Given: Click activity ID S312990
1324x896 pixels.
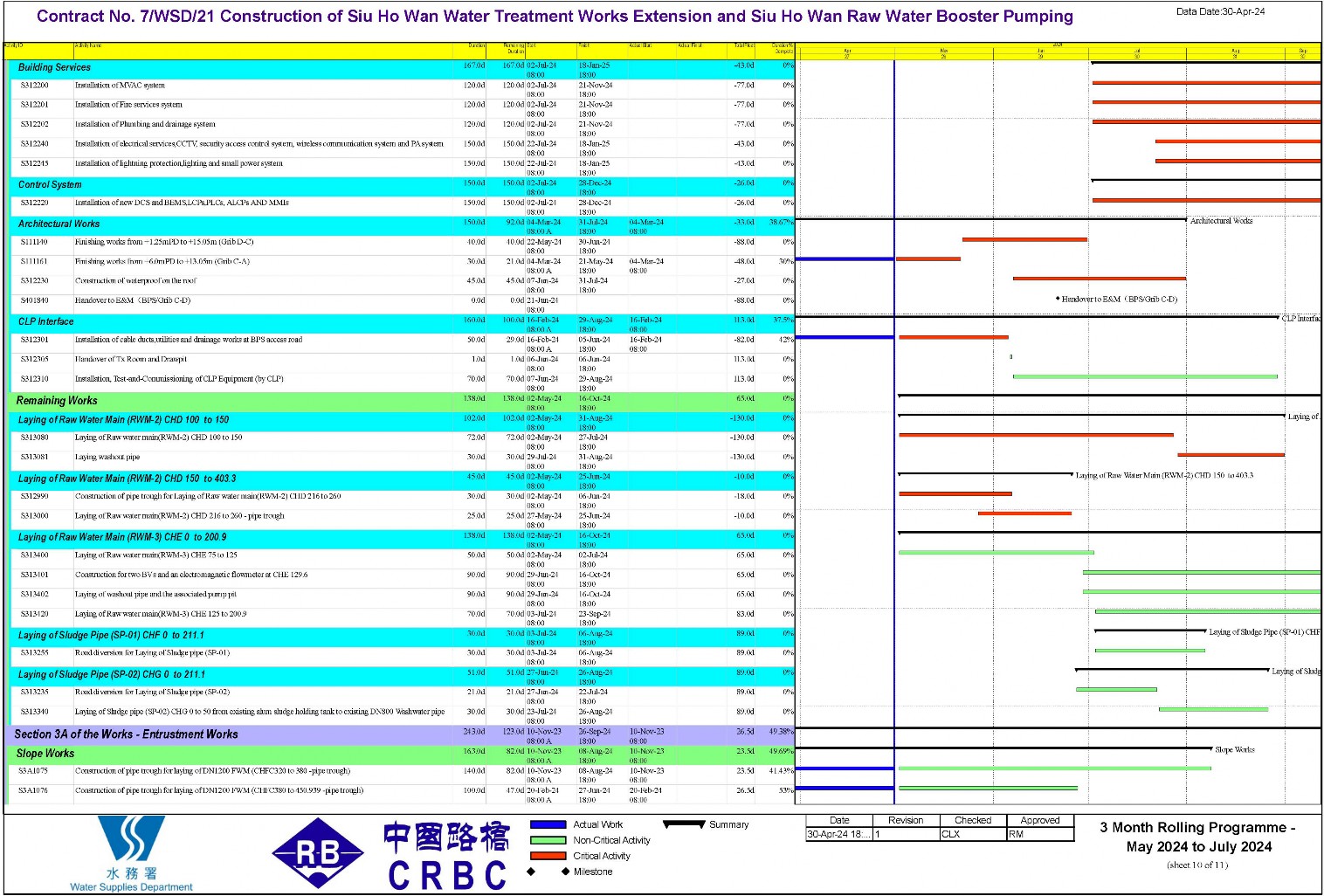Looking at the screenshot, I should pyautogui.click(x=35, y=496).
